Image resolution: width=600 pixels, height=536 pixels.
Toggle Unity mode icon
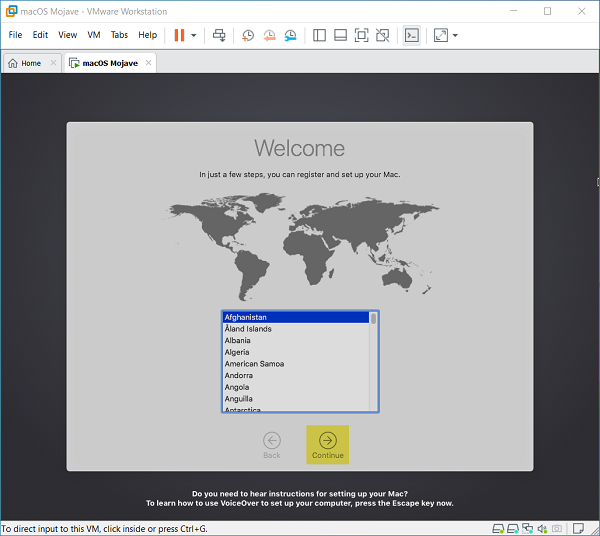pyautogui.click(x=382, y=35)
